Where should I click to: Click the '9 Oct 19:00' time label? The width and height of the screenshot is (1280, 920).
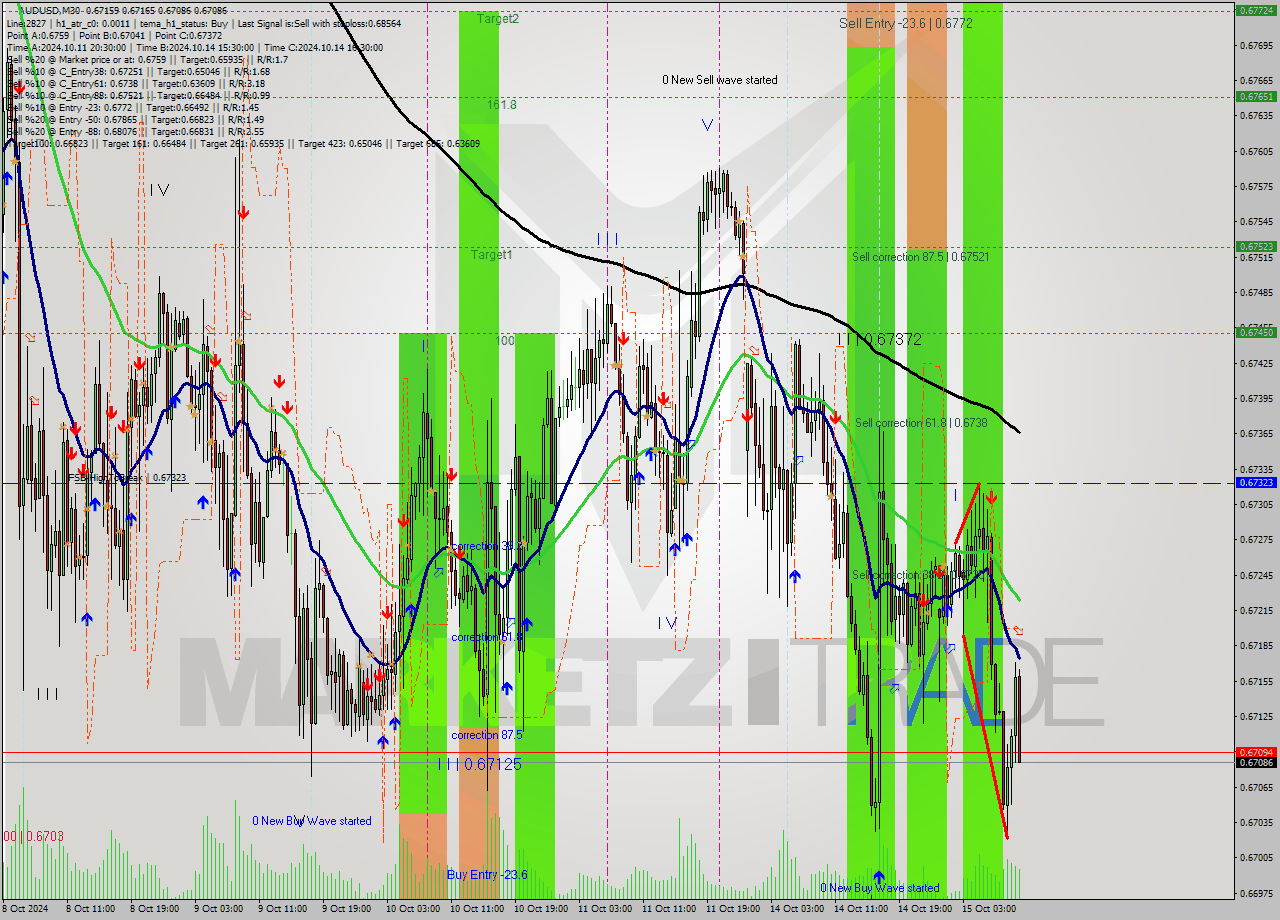click(346, 909)
